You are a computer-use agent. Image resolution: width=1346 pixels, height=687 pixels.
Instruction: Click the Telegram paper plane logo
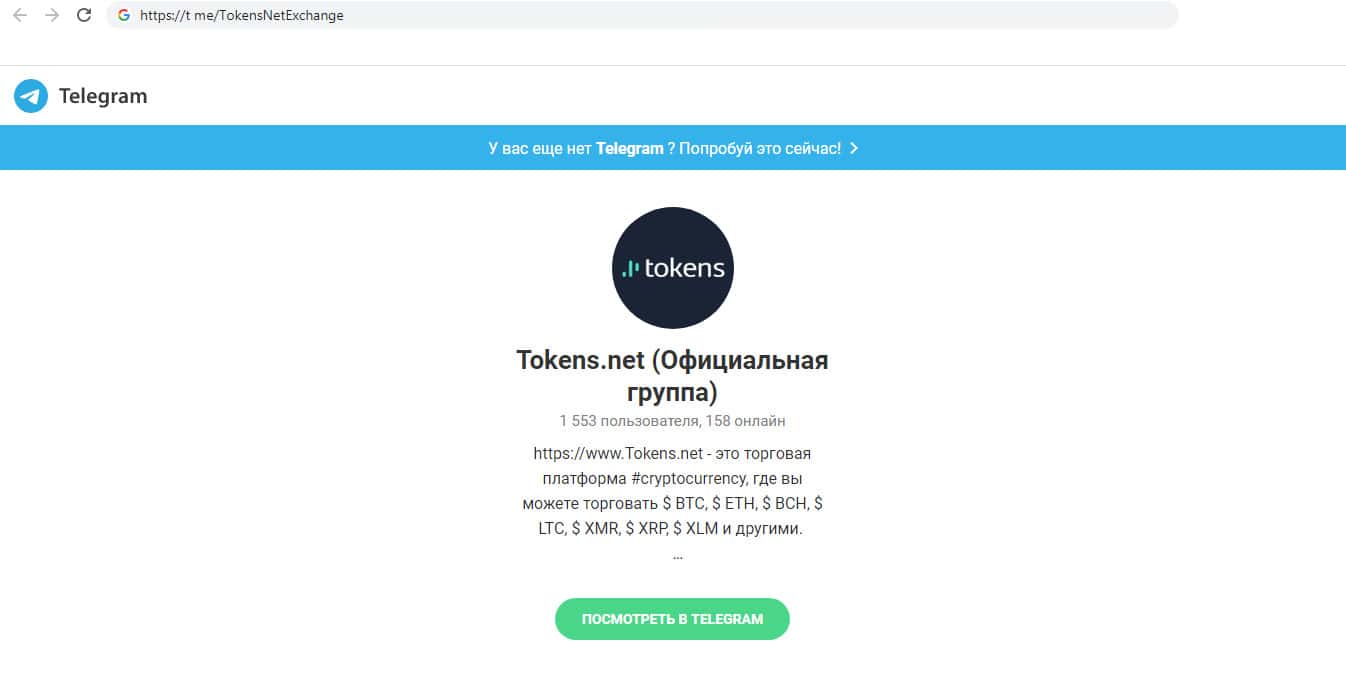[x=31, y=96]
